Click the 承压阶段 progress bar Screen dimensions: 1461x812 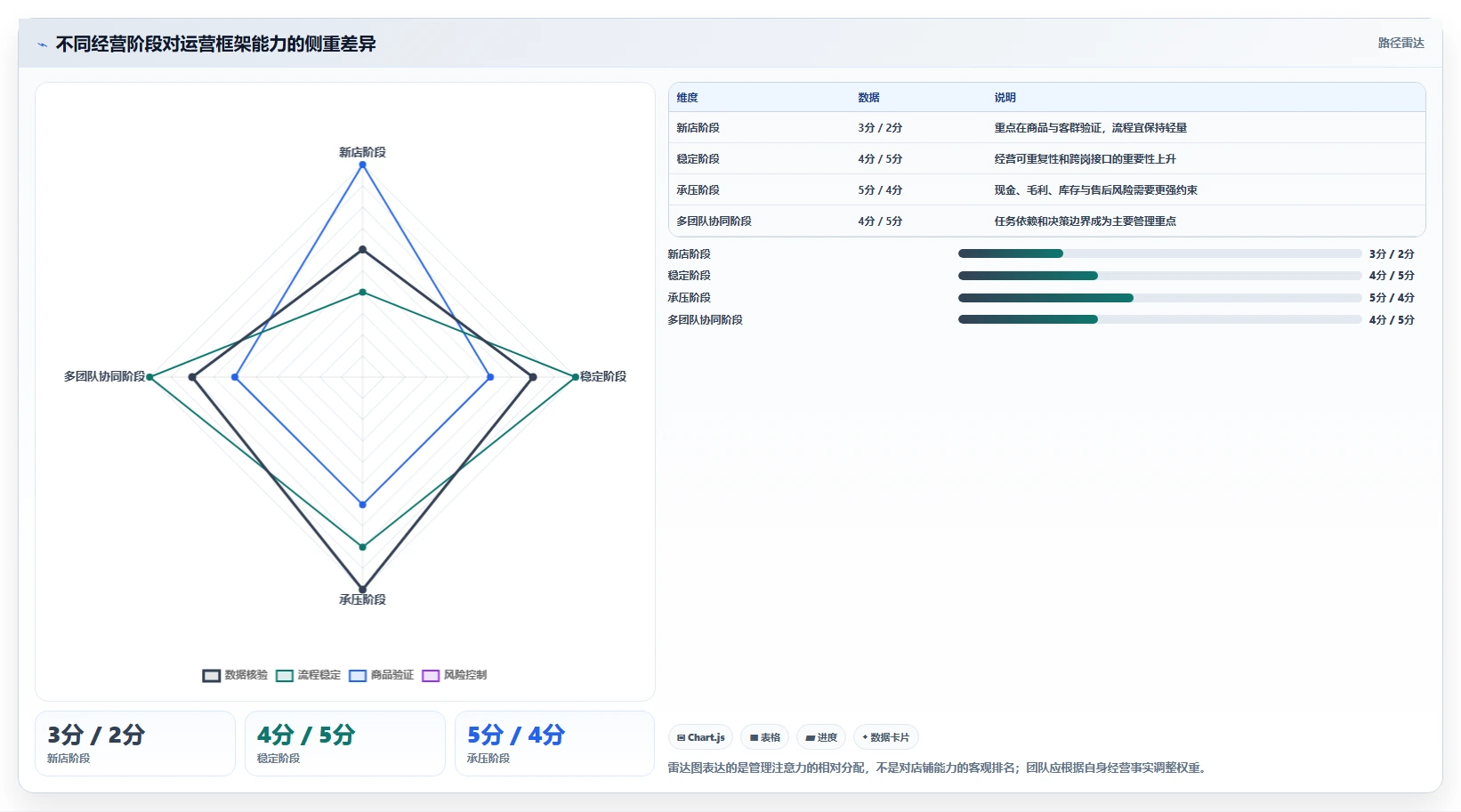[x=1159, y=298]
